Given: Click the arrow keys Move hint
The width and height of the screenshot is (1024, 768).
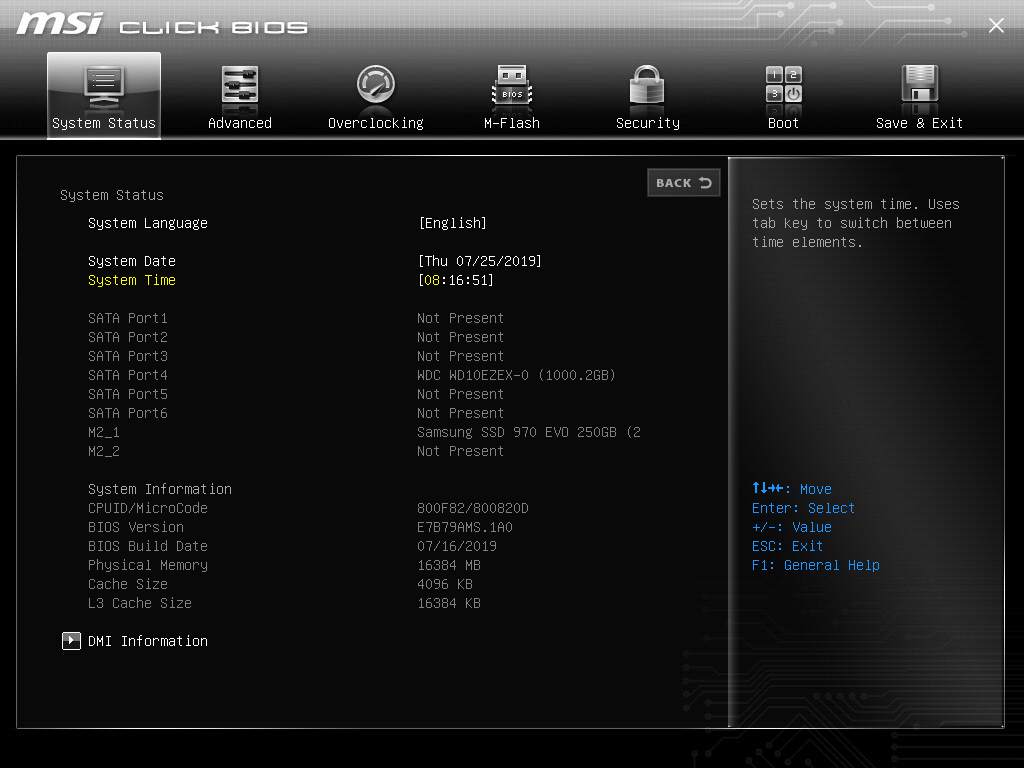Looking at the screenshot, I should coord(792,488).
